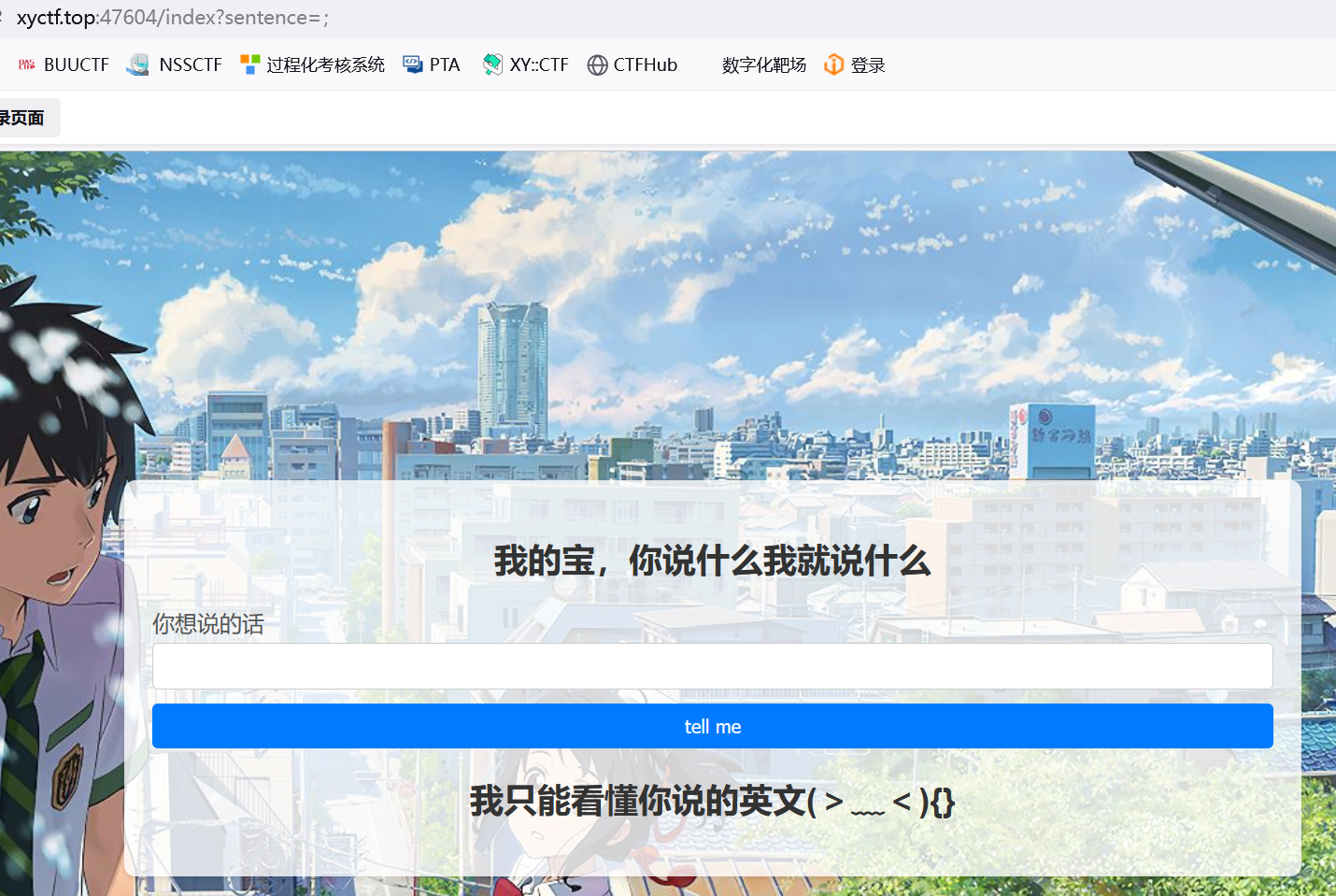
Task: Select the 录页面 tab
Action: [23, 119]
